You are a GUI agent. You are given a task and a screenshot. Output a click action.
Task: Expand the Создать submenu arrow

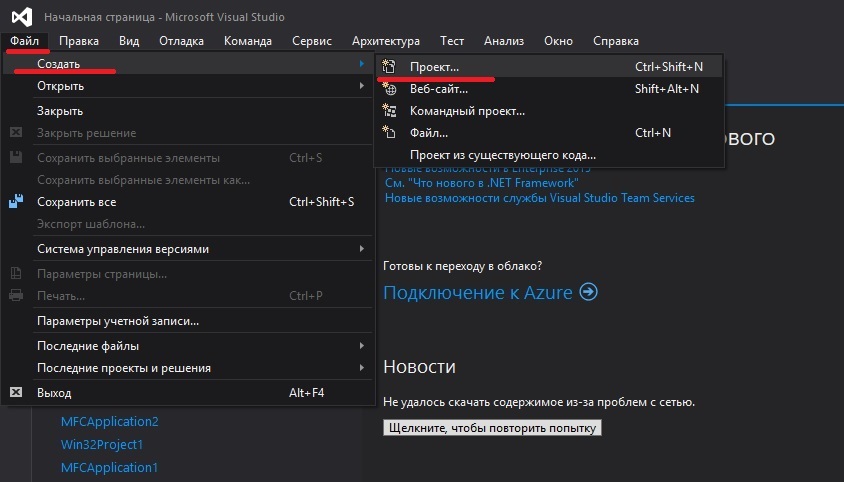click(x=362, y=64)
